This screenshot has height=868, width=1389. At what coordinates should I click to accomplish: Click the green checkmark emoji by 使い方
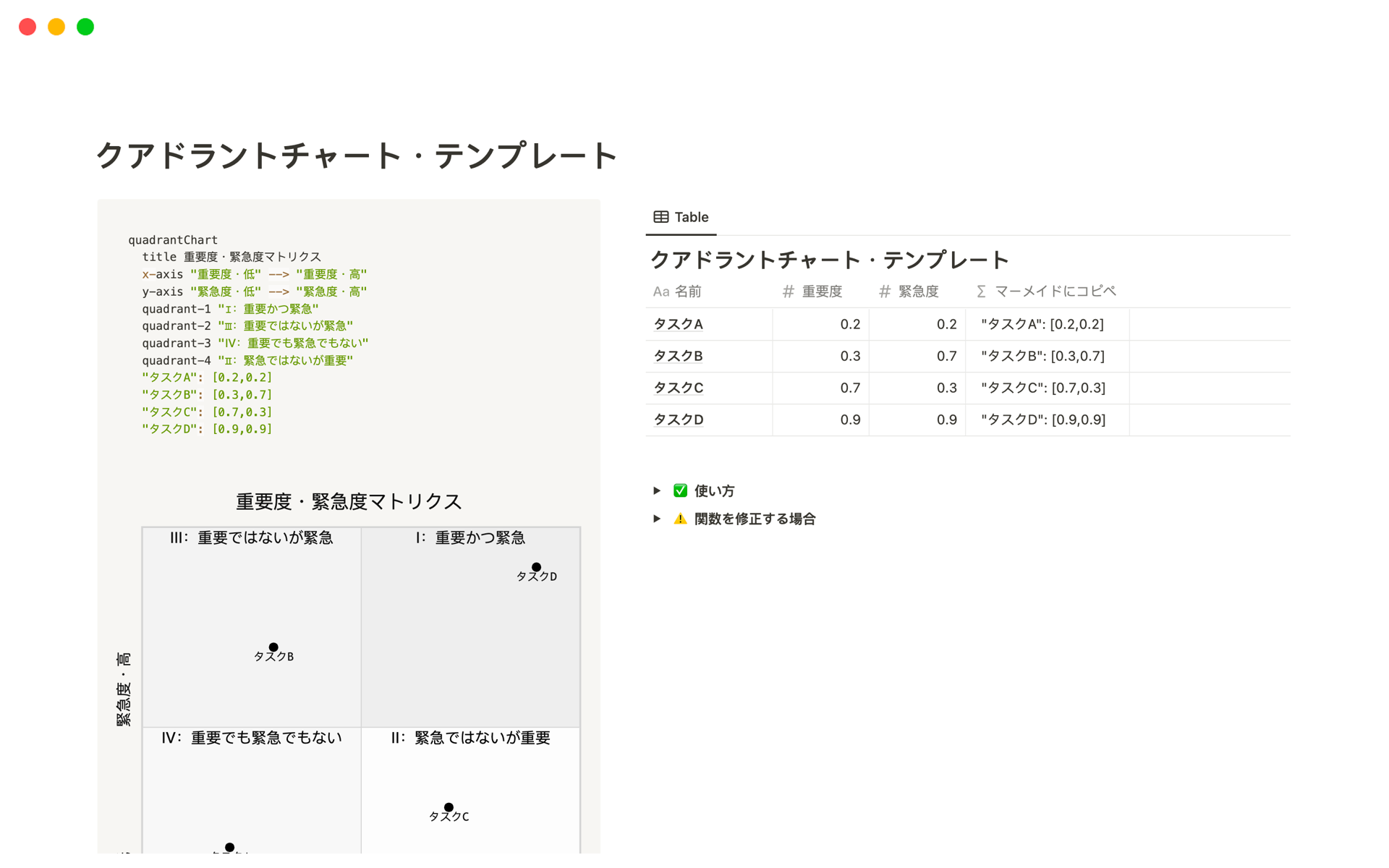coord(680,490)
